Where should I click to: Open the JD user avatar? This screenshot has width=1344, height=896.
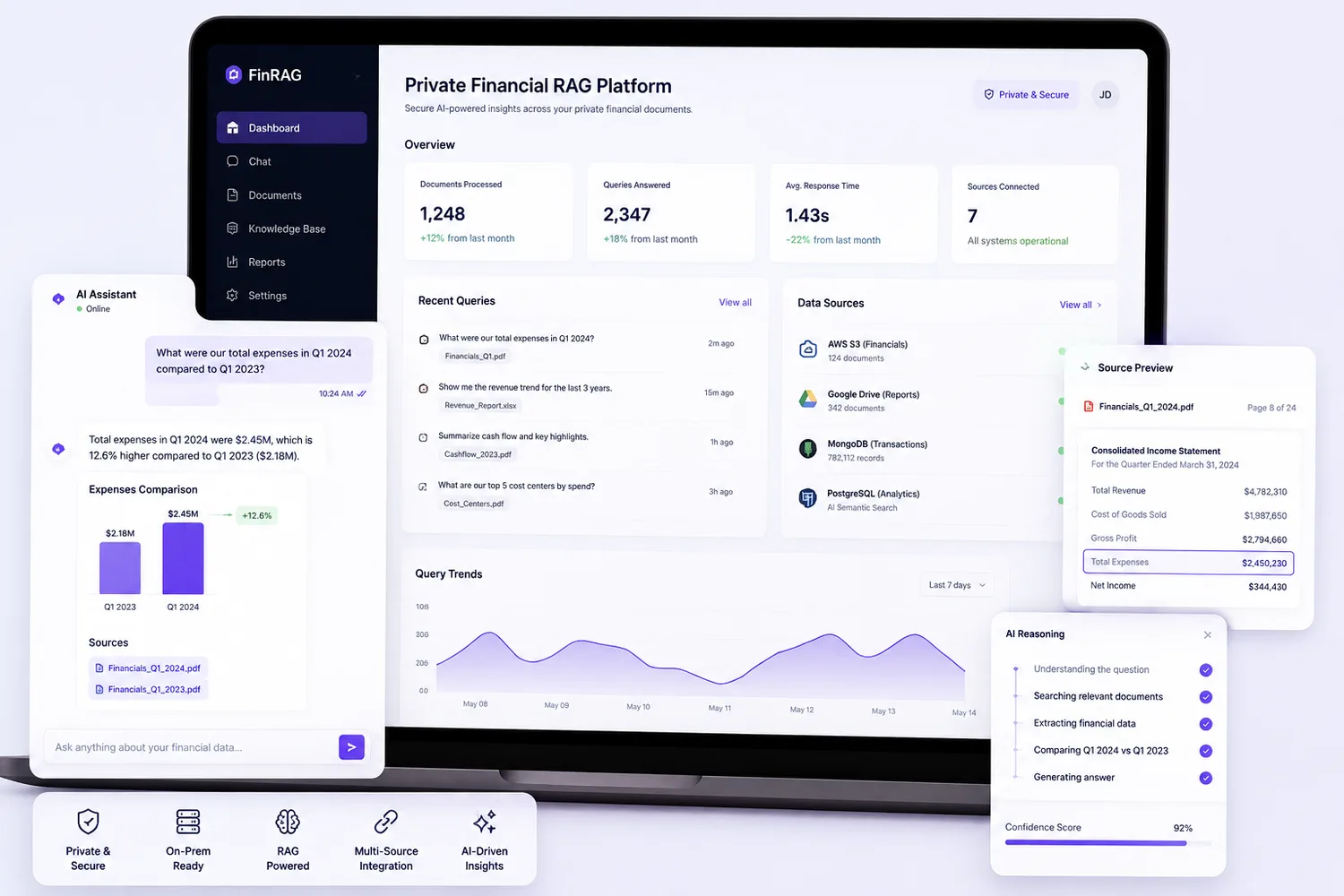(x=1106, y=94)
